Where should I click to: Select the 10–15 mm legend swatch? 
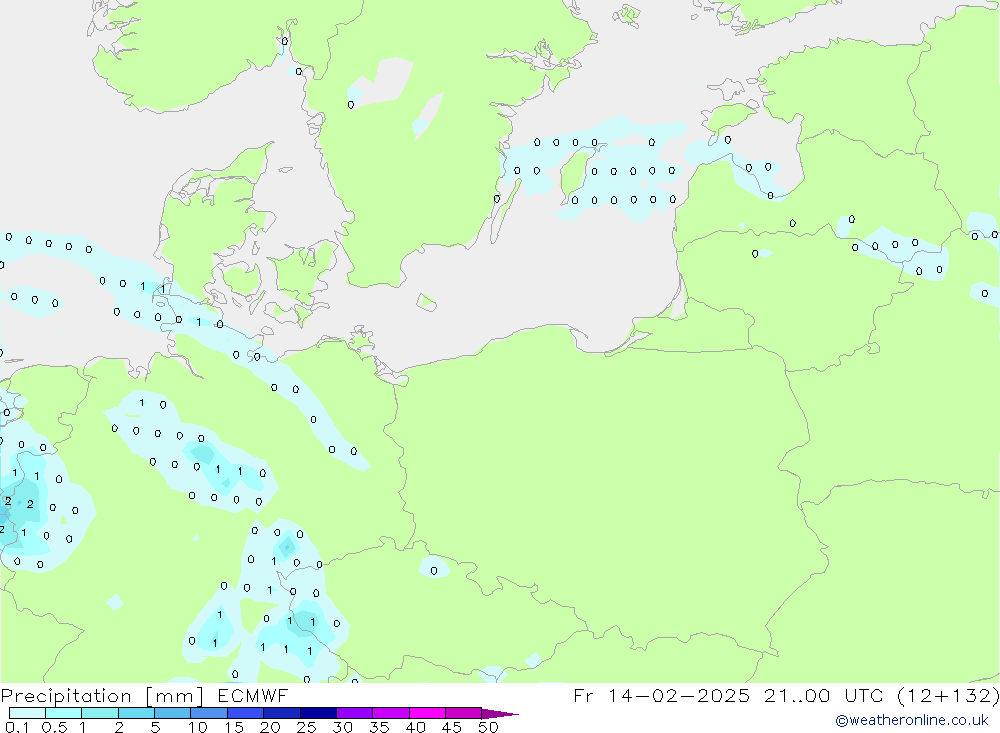209,713
